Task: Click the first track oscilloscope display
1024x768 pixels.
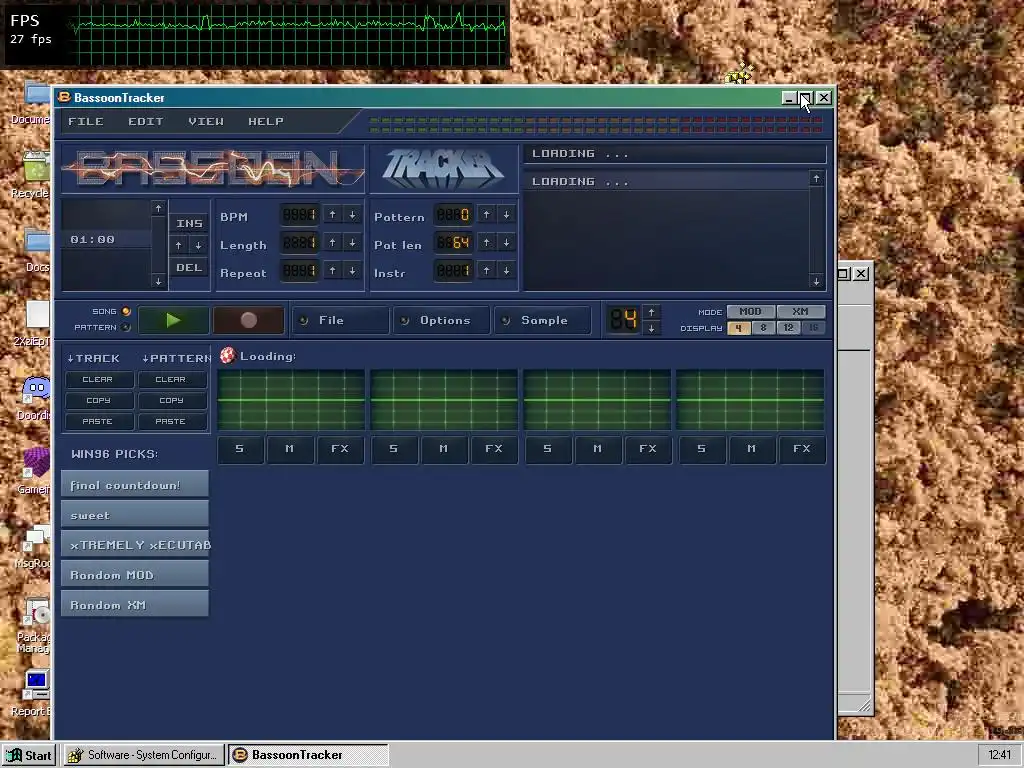Action: (x=291, y=400)
